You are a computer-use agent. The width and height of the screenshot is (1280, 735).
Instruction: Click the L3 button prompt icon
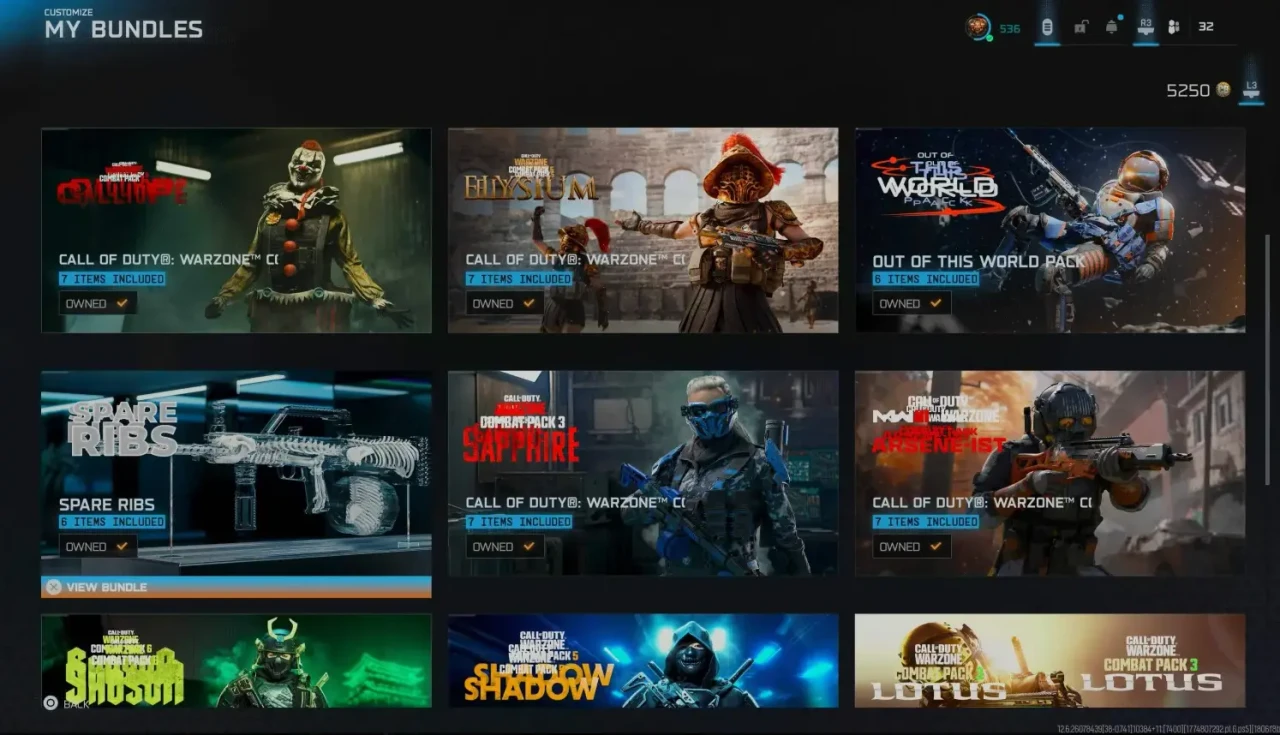[x=1250, y=90]
